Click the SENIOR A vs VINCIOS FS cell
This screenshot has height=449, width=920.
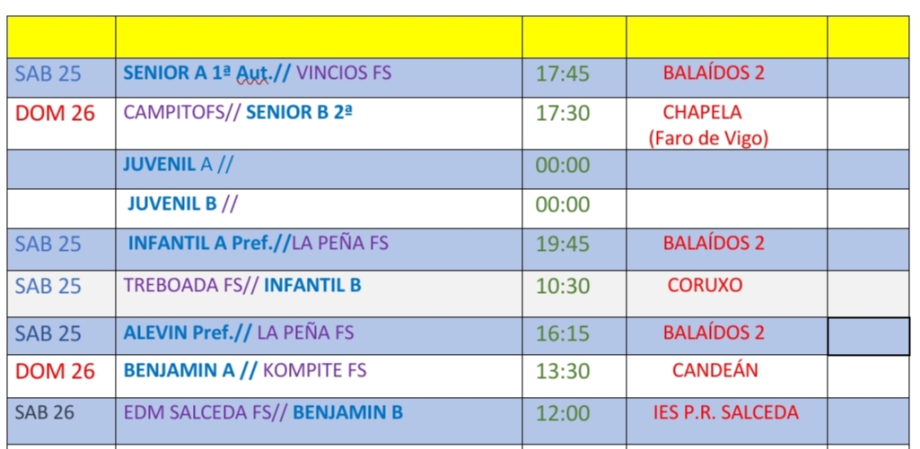(257, 73)
